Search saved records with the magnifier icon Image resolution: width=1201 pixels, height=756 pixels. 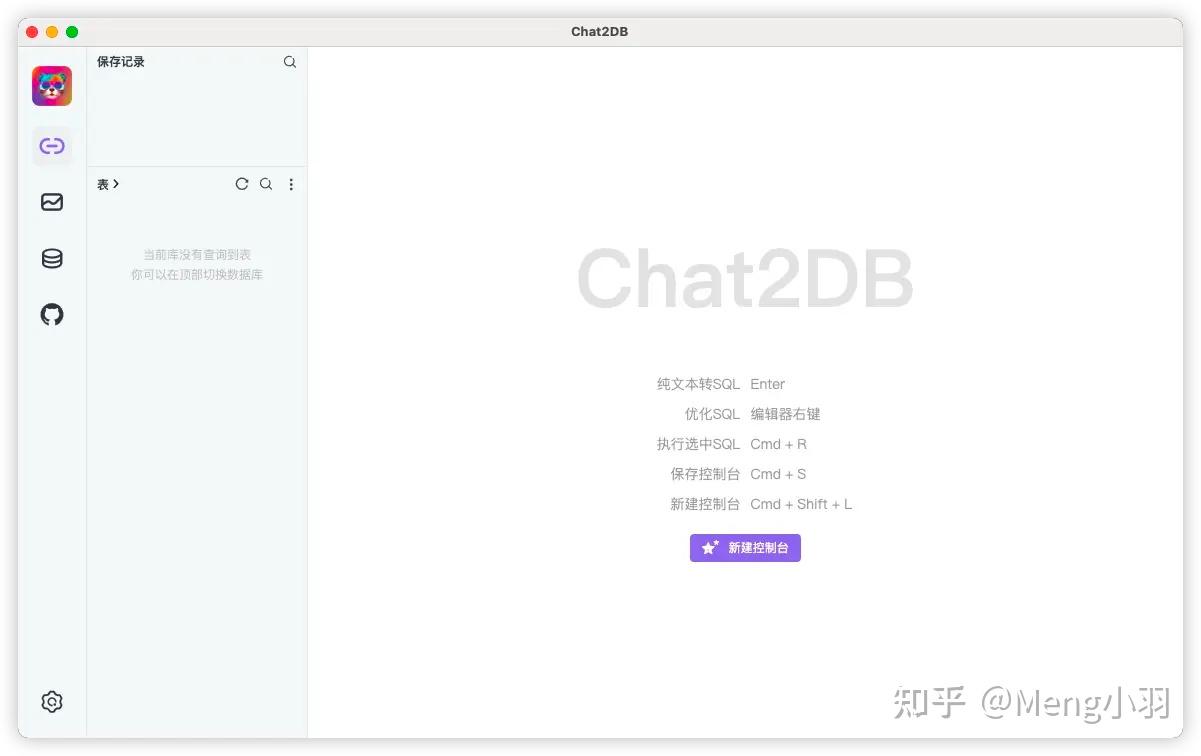click(289, 61)
